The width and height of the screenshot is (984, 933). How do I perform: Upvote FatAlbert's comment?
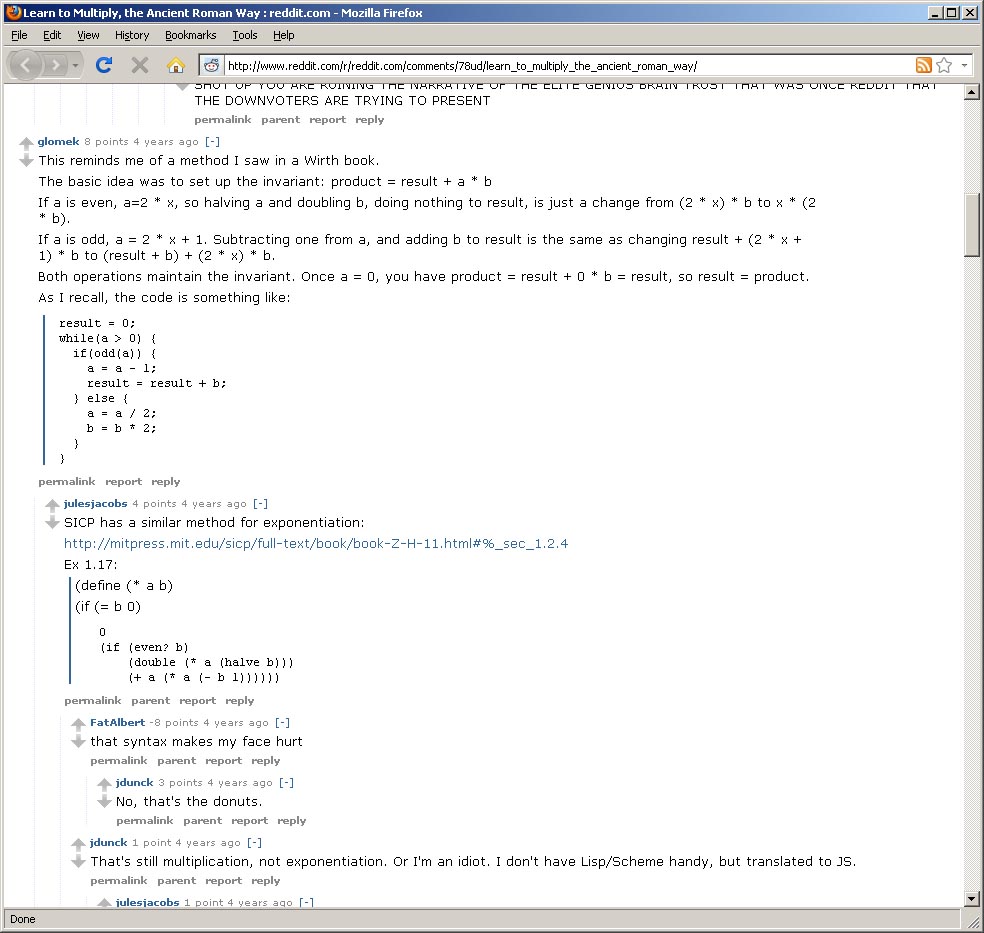(78, 724)
